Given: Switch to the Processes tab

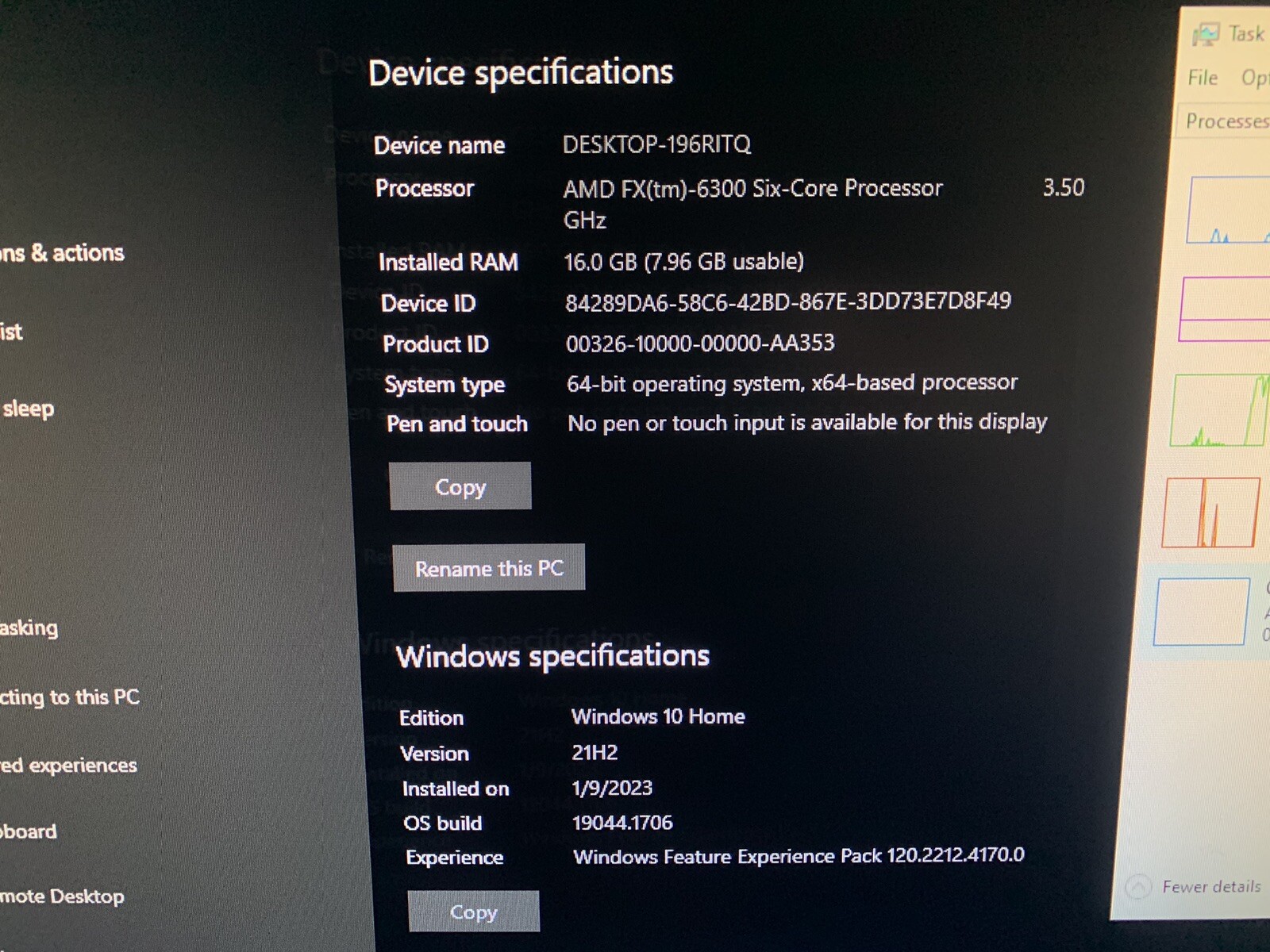Looking at the screenshot, I should point(1226,121).
